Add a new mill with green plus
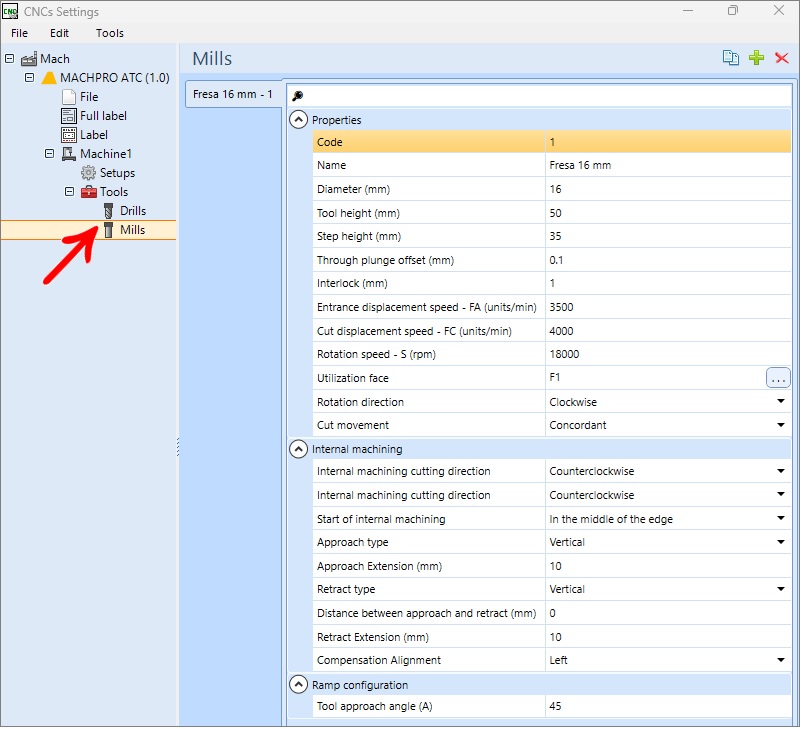 [x=756, y=58]
